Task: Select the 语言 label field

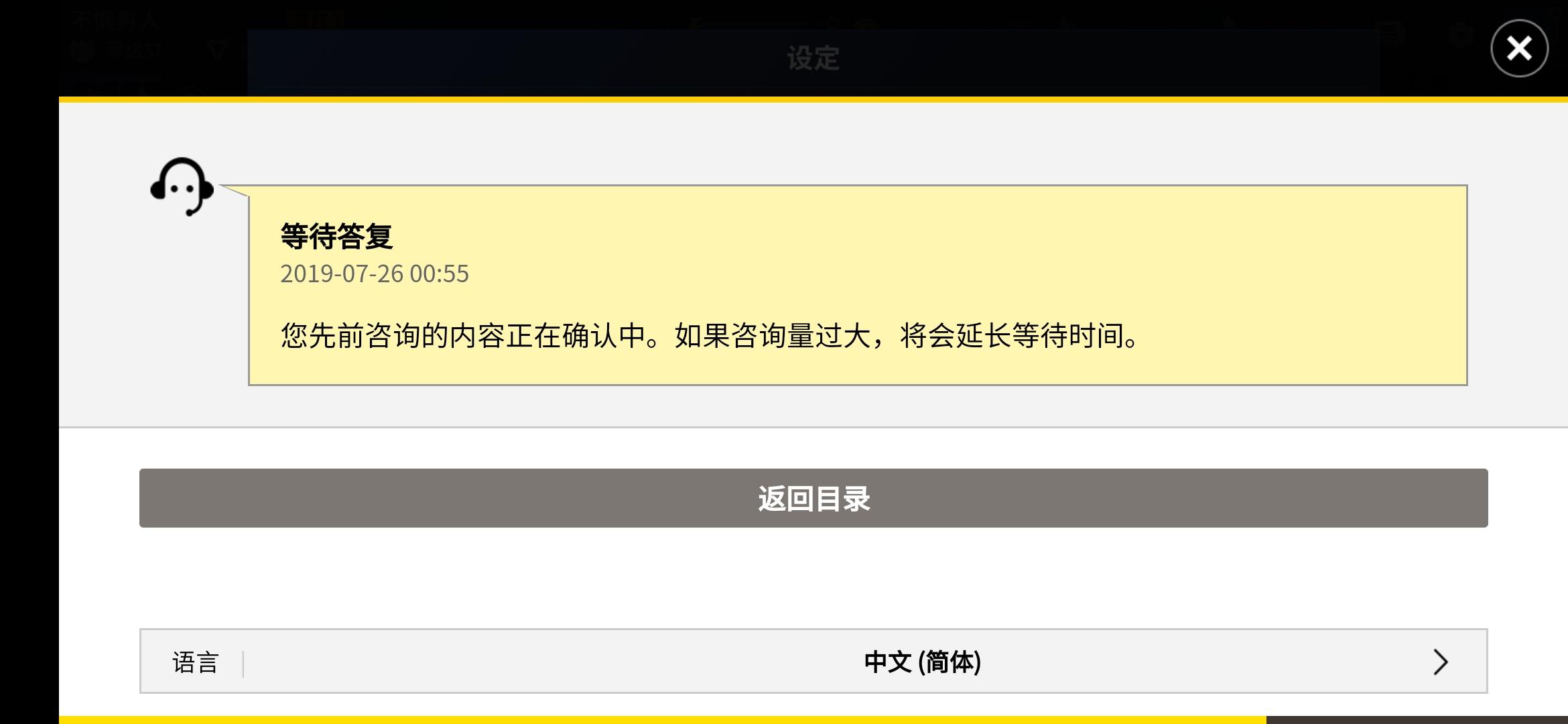Action: (195, 662)
